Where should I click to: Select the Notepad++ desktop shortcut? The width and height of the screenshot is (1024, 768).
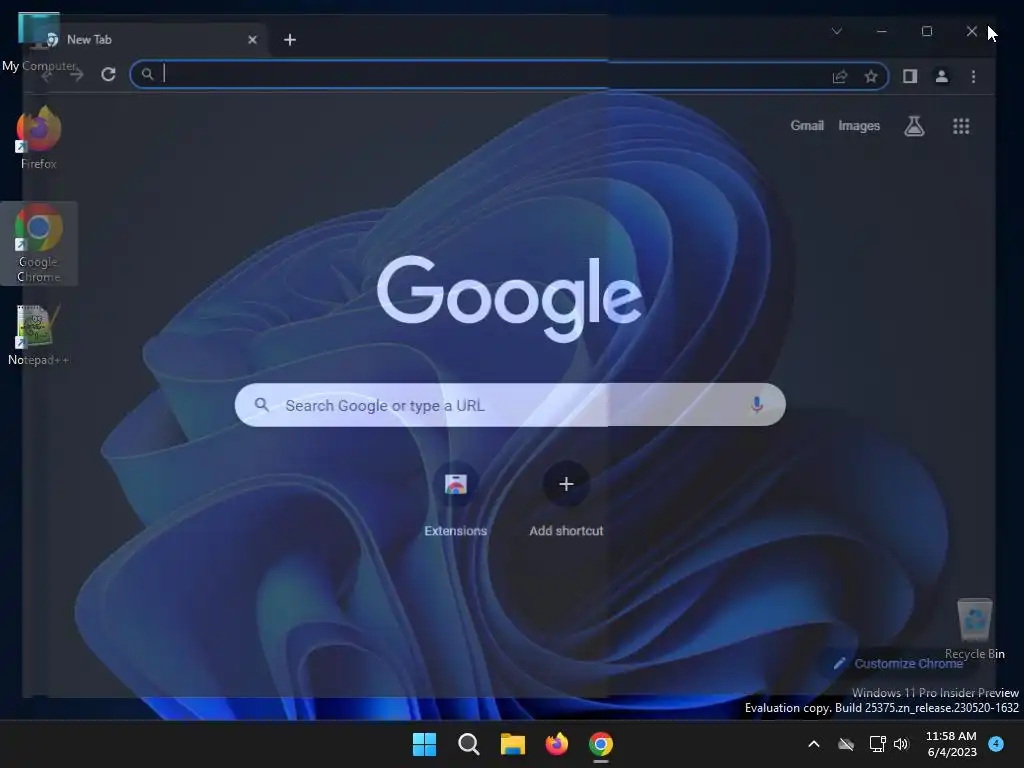(x=39, y=336)
